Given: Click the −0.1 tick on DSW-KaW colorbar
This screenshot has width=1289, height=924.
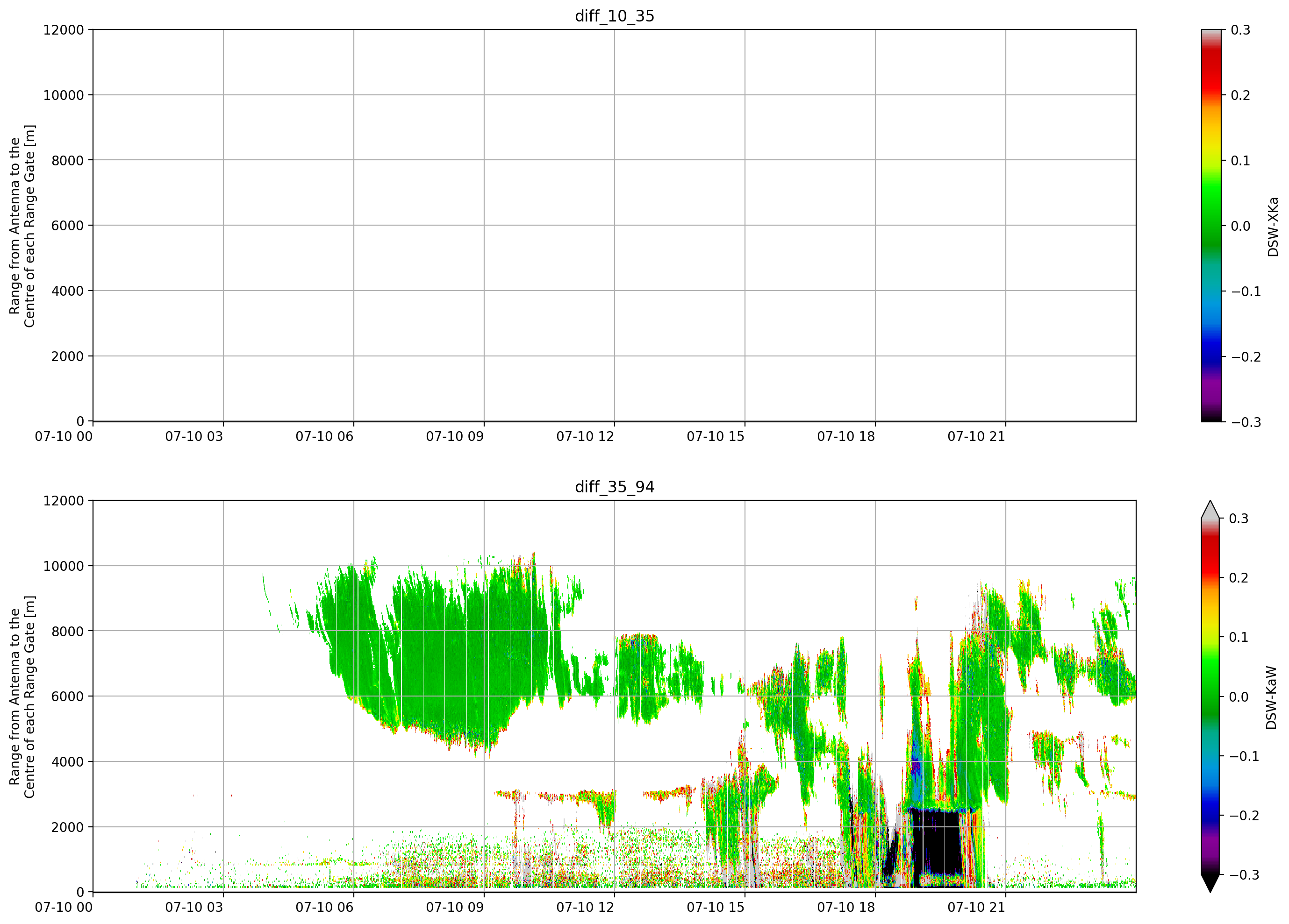Looking at the screenshot, I should 1245,756.
